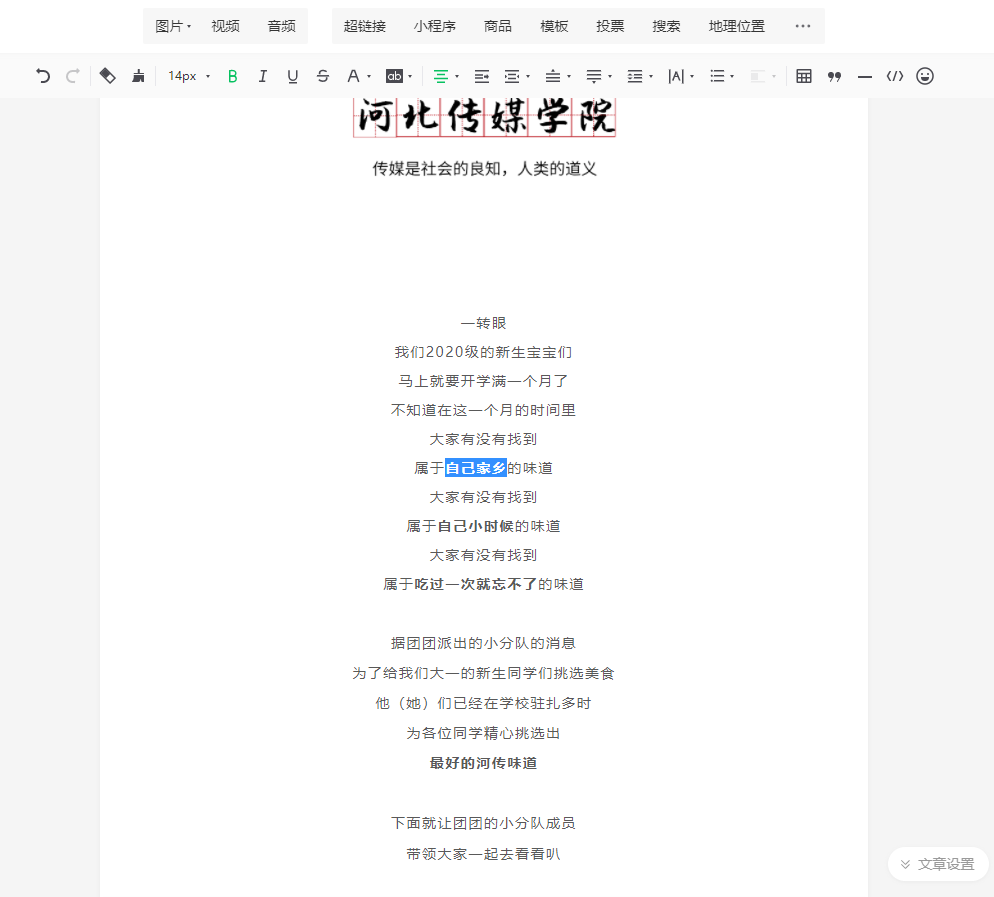This screenshot has height=897, width=994.
Task: Redo the last undone edit
Action: point(73,77)
